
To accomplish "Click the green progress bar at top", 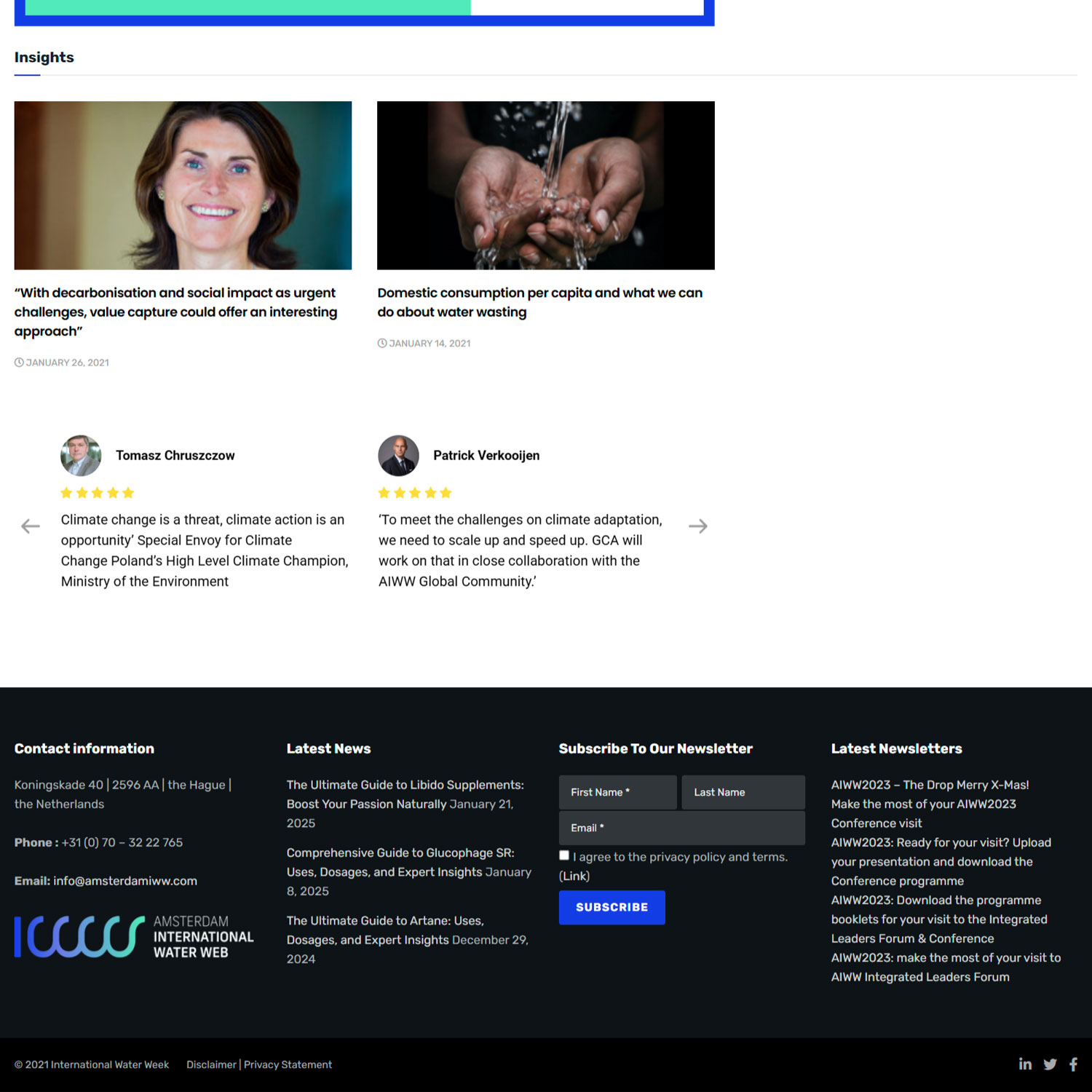I will (248, 7).
